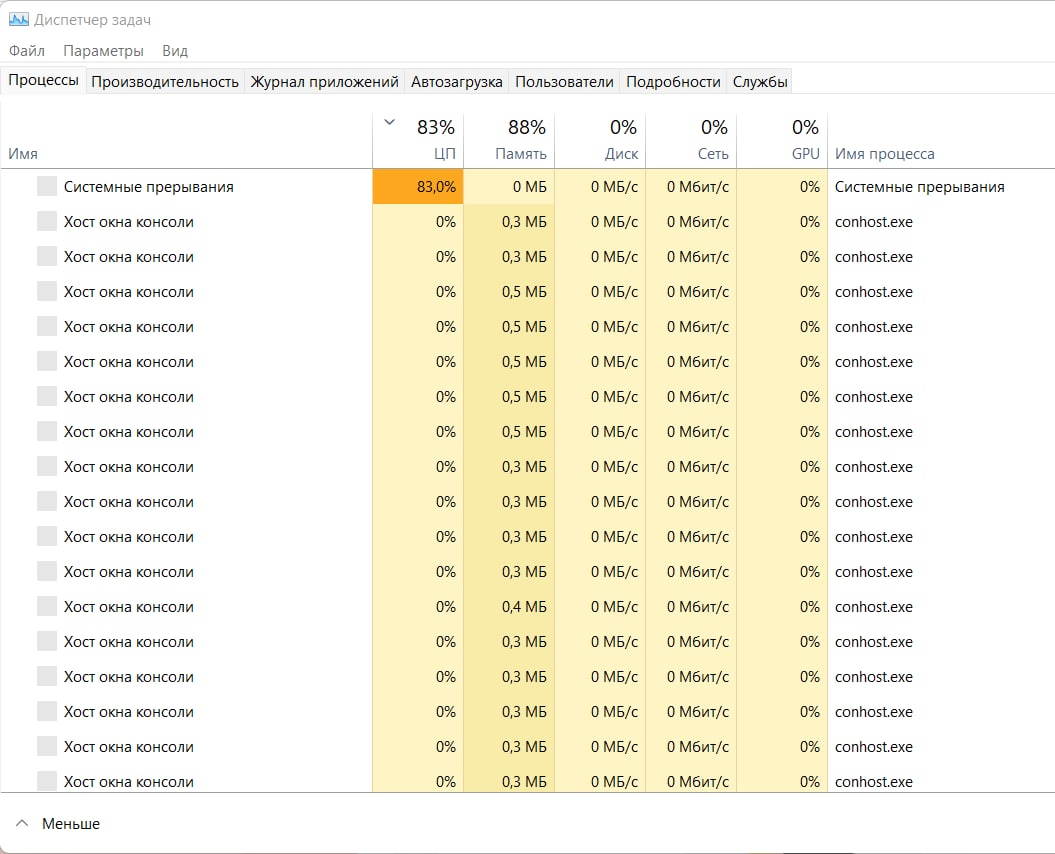Open the Файл menu
The width and height of the screenshot is (1055, 854).
coord(26,51)
